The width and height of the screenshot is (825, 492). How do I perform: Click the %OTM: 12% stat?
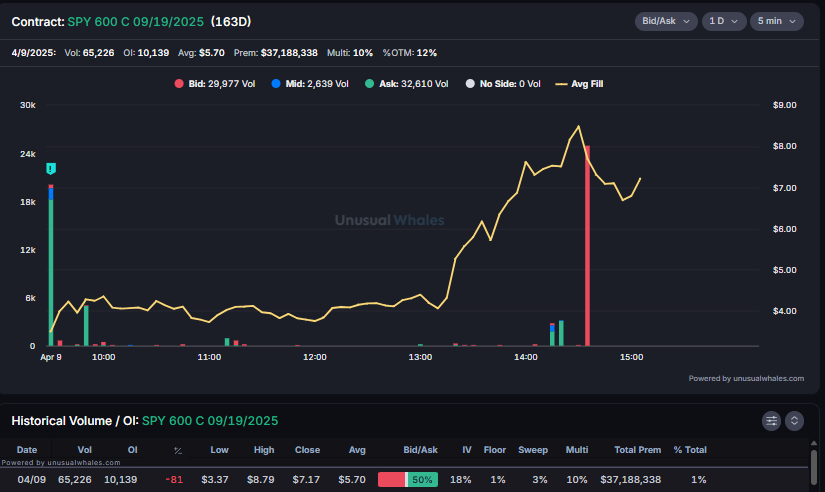click(x=410, y=53)
